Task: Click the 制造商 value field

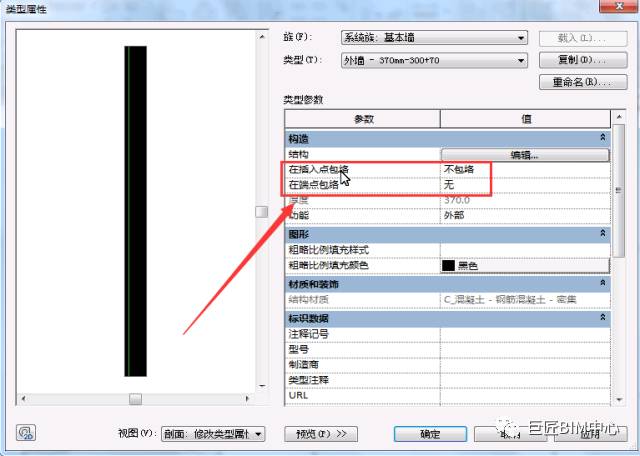Action: 525,365
